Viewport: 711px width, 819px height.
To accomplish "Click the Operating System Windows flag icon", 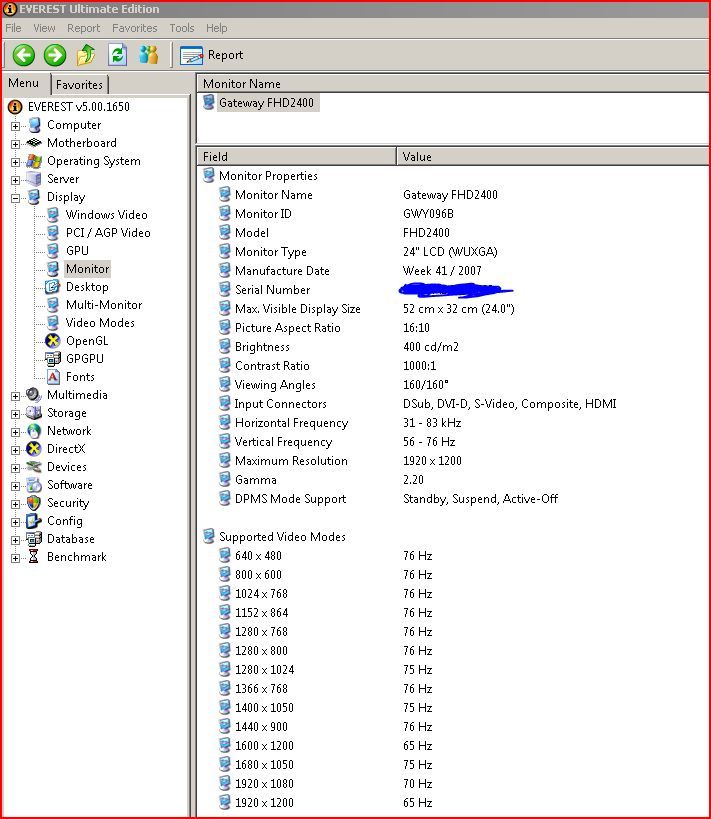I will tap(34, 161).
